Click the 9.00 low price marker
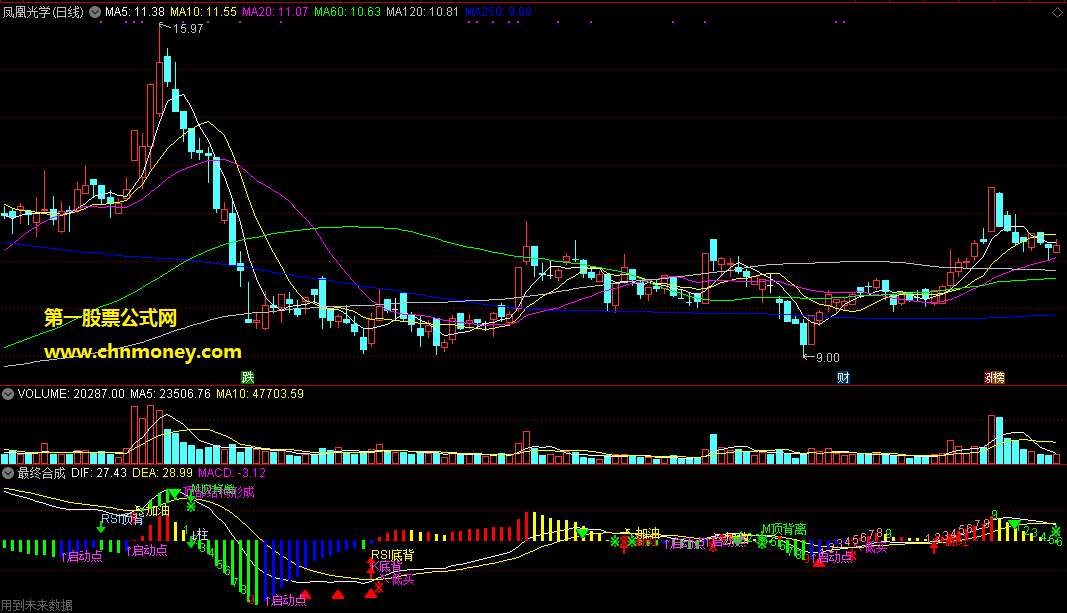1067x613 pixels. [827, 357]
